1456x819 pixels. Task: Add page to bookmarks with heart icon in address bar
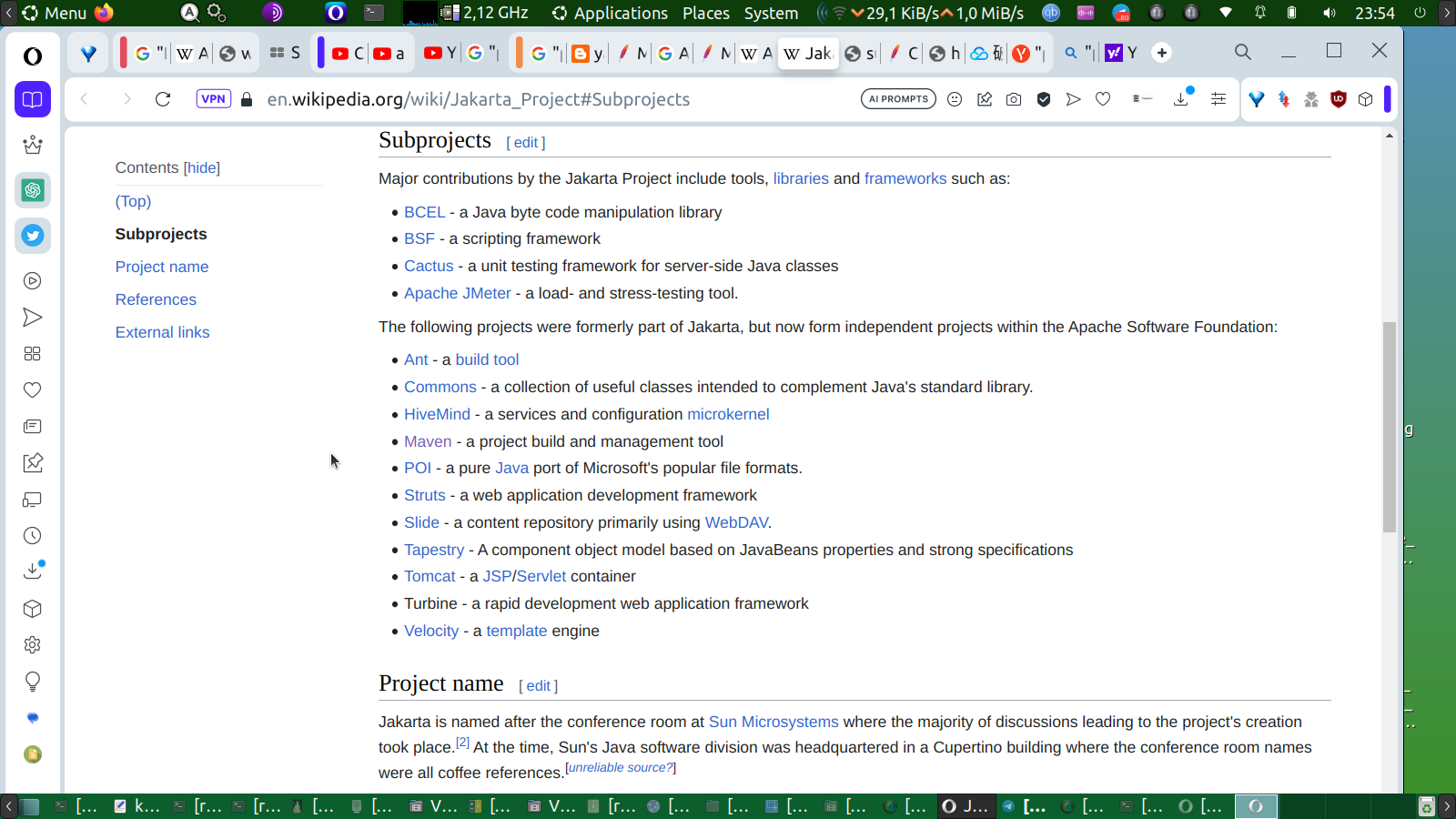pos(1103,99)
